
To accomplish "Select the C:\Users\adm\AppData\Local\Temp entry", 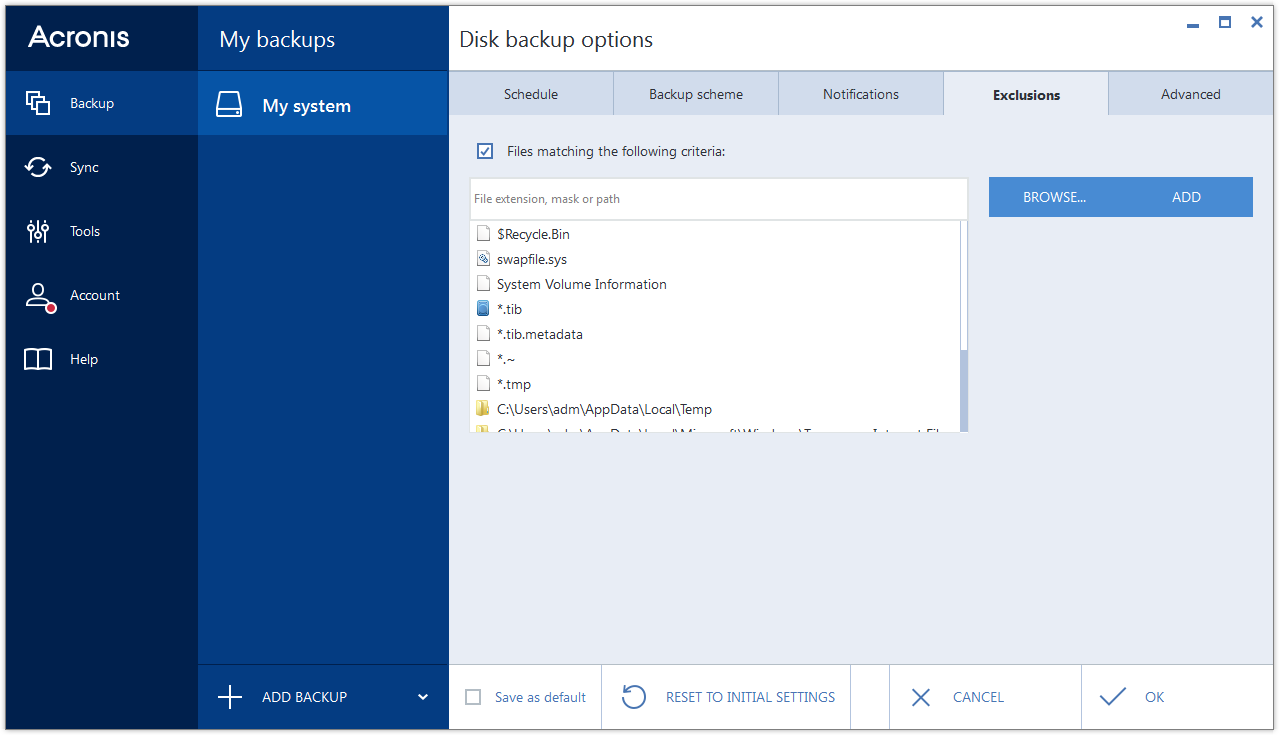I will 604,409.
